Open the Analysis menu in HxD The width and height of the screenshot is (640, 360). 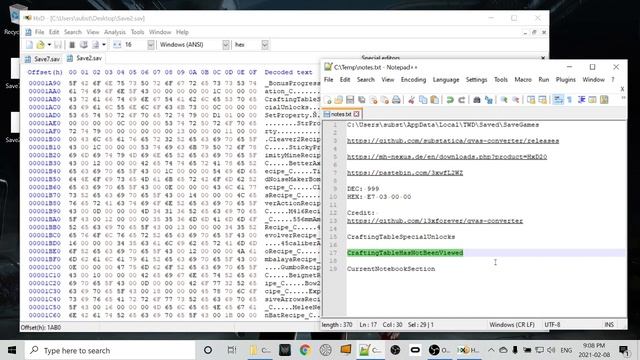point(115,32)
